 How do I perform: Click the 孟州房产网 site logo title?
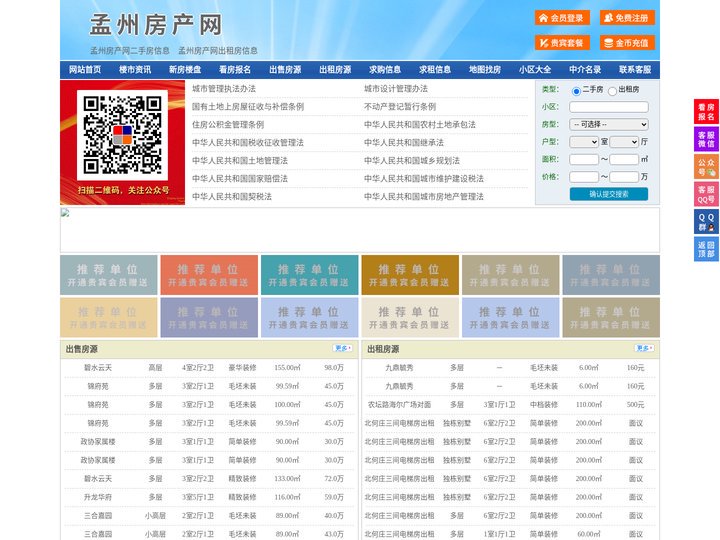tap(156, 25)
